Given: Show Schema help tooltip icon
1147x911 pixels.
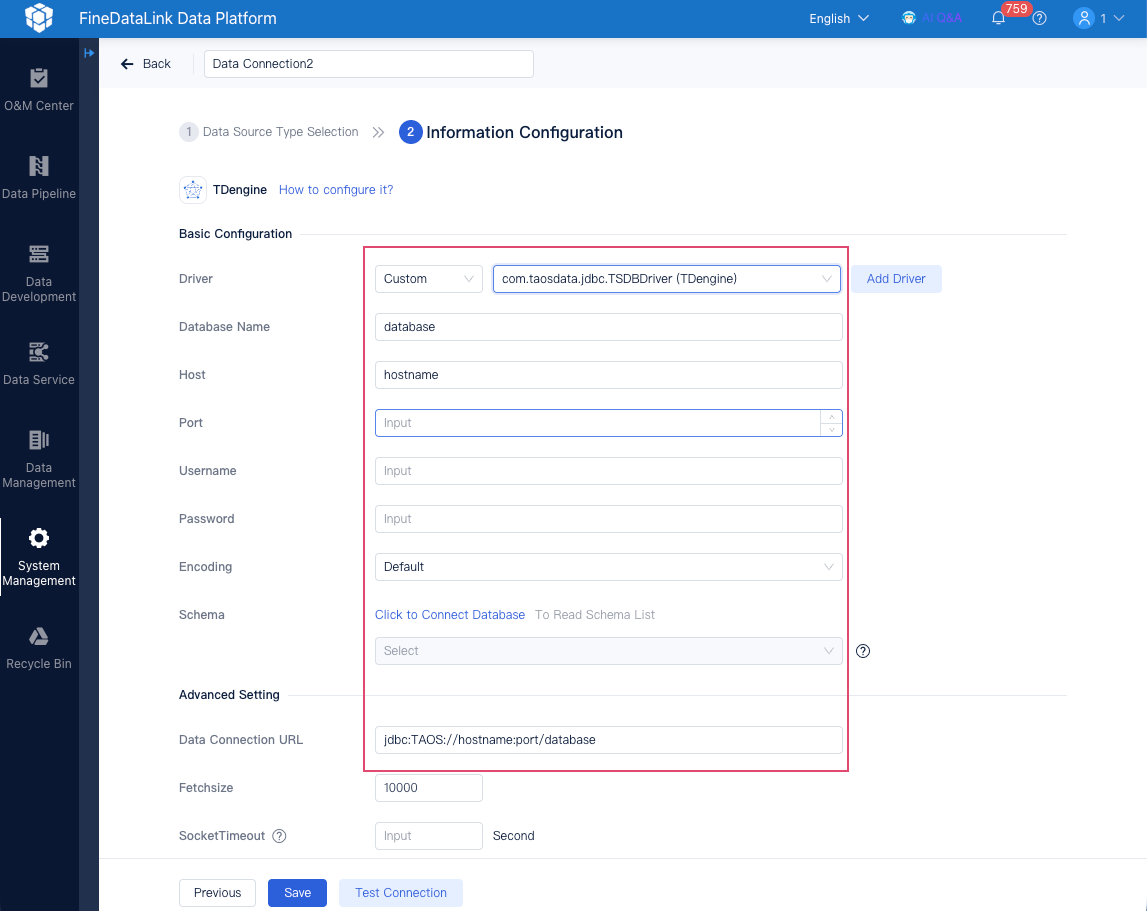Looking at the screenshot, I should click(863, 651).
